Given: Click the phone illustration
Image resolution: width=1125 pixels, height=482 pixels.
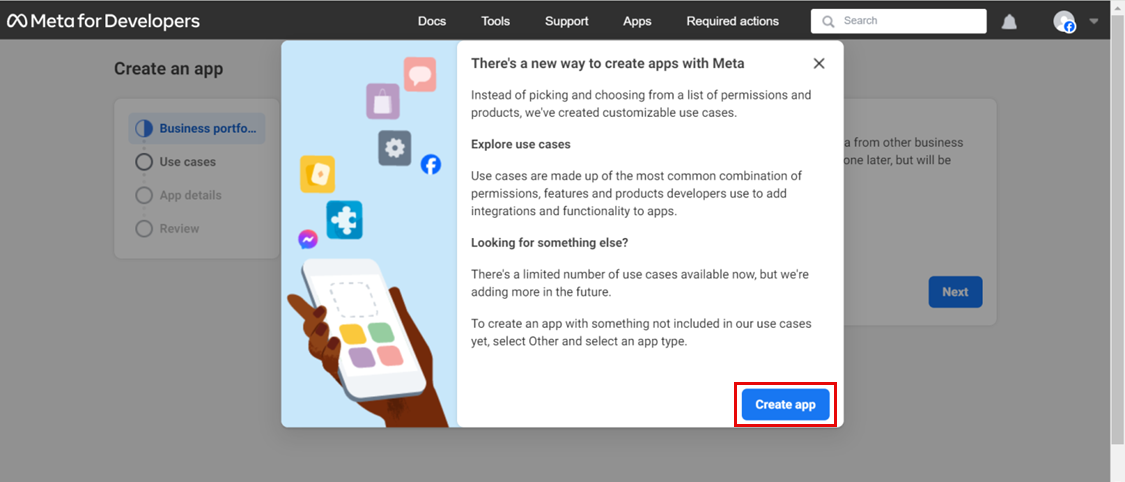Looking at the screenshot, I should [362, 328].
